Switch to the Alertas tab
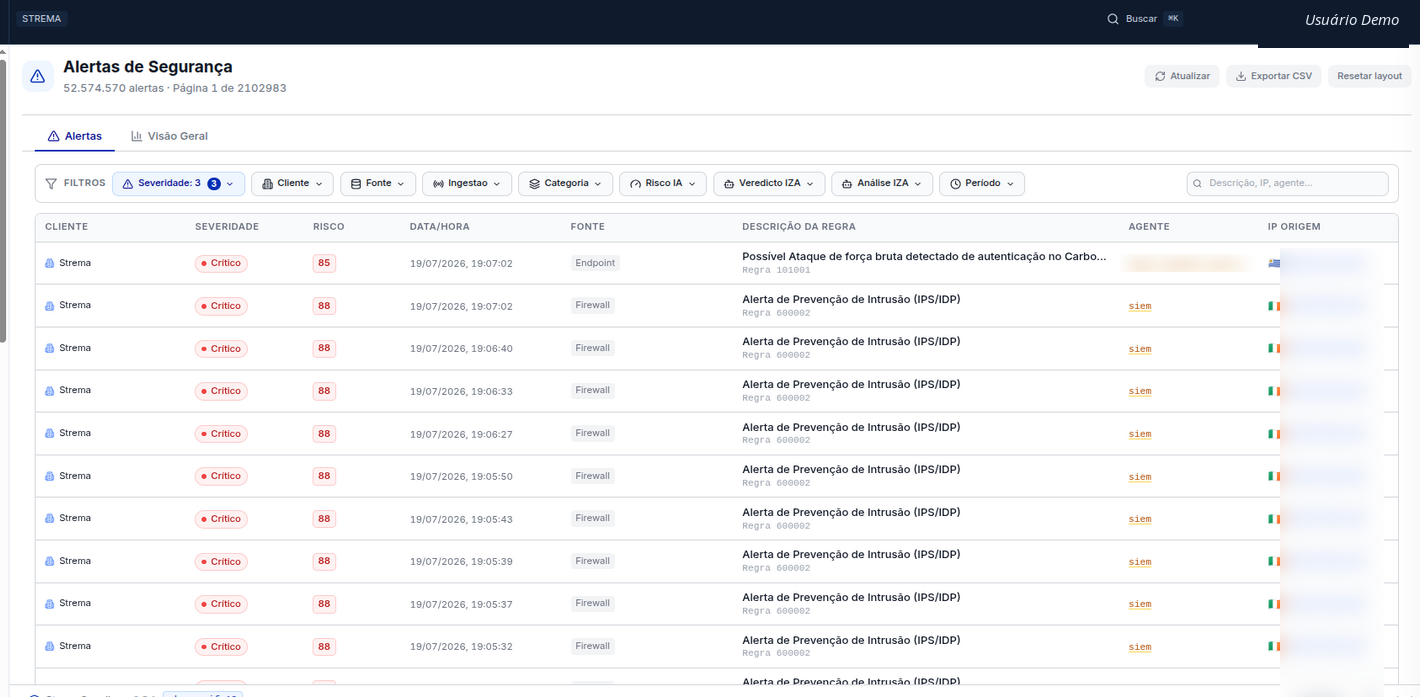 click(75, 136)
